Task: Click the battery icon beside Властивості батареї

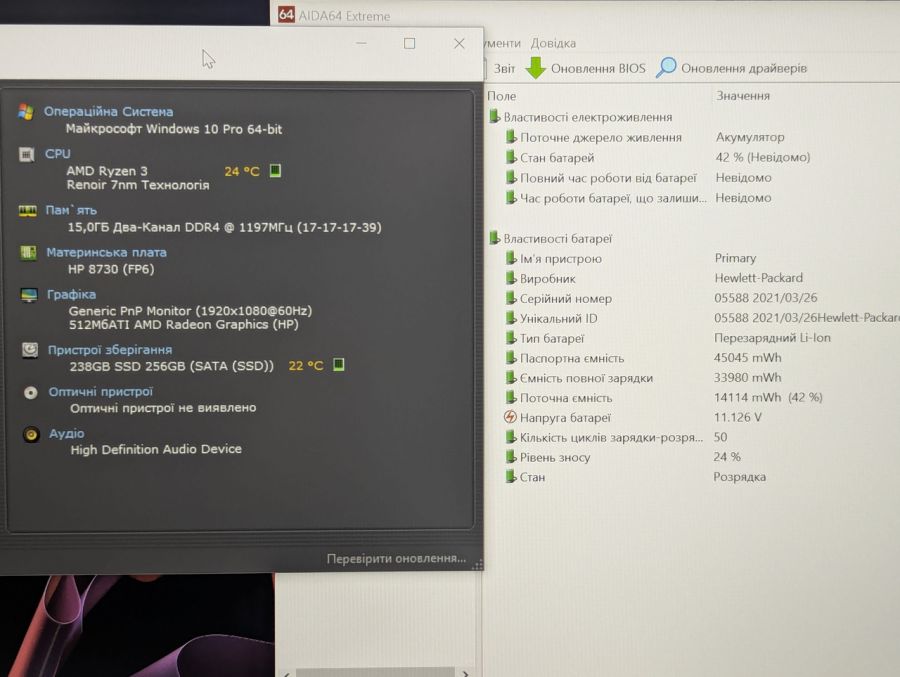Action: pyautogui.click(x=494, y=238)
